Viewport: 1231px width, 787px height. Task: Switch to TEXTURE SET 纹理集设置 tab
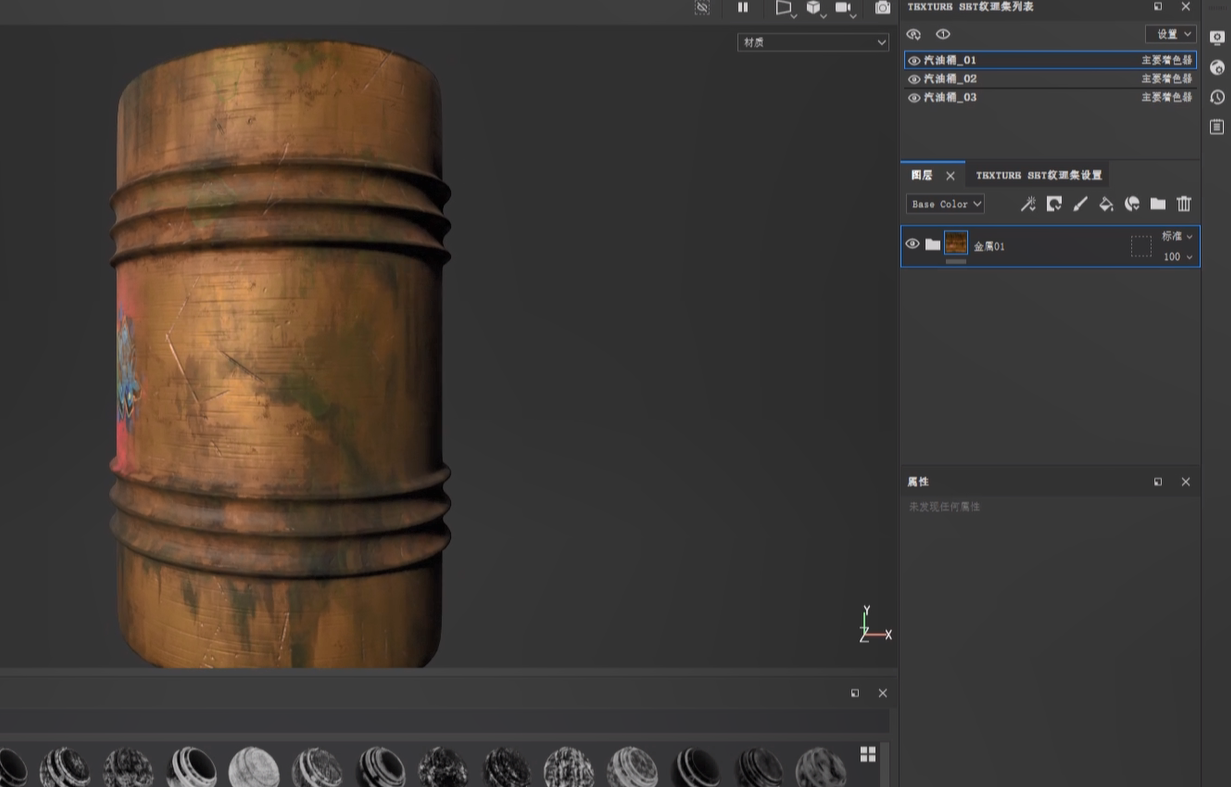pyautogui.click(x=1038, y=175)
